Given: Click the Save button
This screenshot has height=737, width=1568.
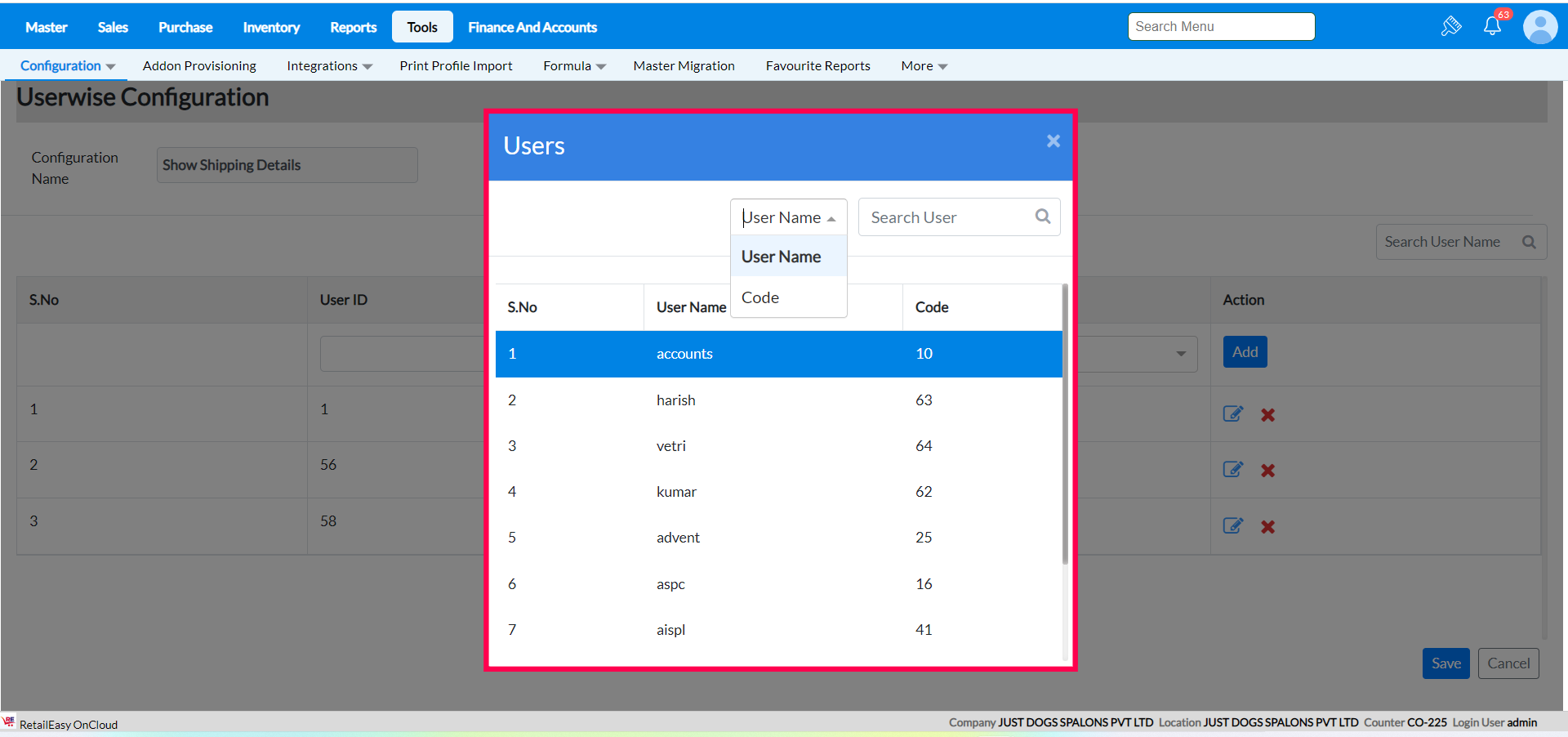Looking at the screenshot, I should tap(1445, 663).
